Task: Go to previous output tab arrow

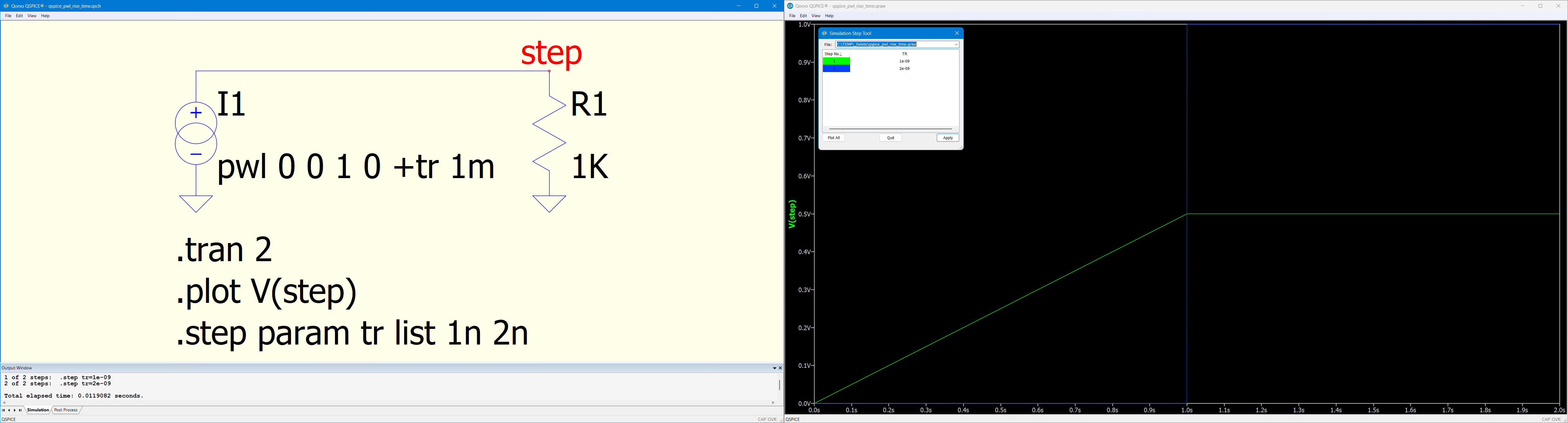Action: 9,410
